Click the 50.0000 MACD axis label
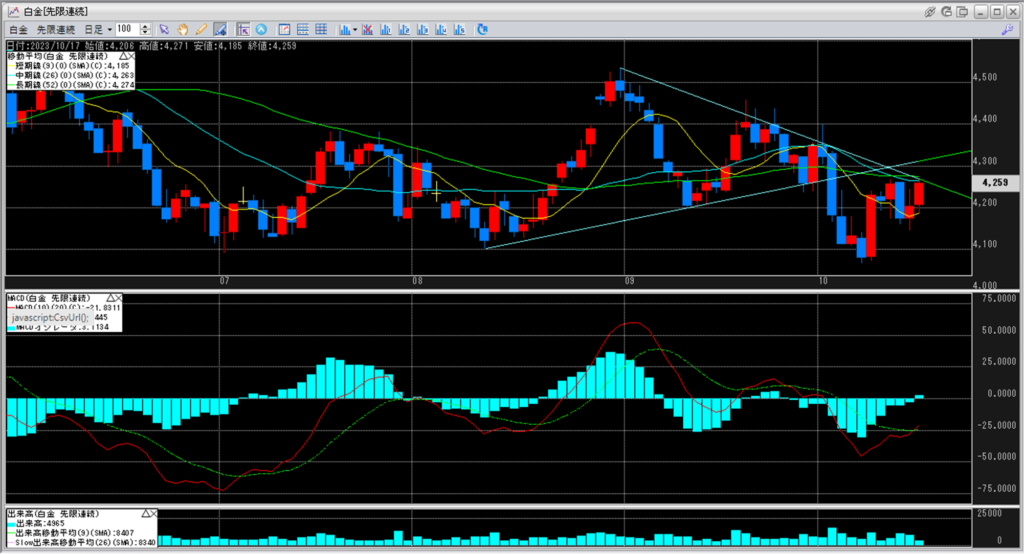 pyautogui.click(x=999, y=331)
